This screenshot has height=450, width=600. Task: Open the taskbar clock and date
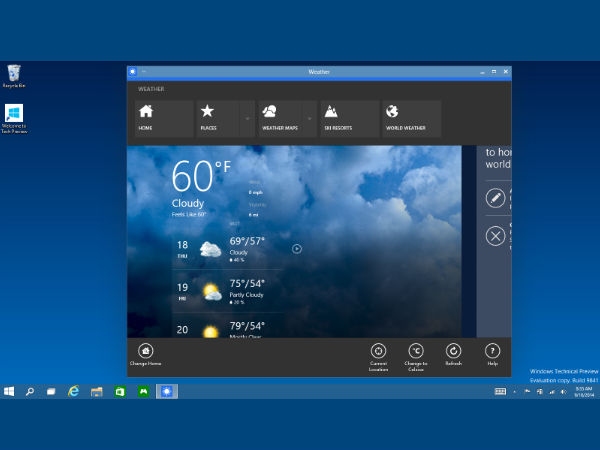click(584, 391)
